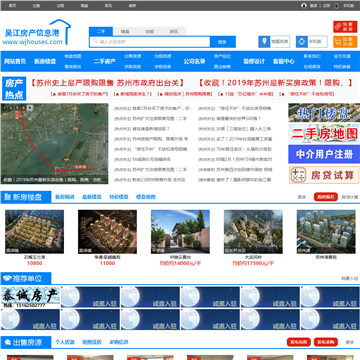Click the handshake icon in 推荐单位 header
360x360 pixels.
coord(7,278)
